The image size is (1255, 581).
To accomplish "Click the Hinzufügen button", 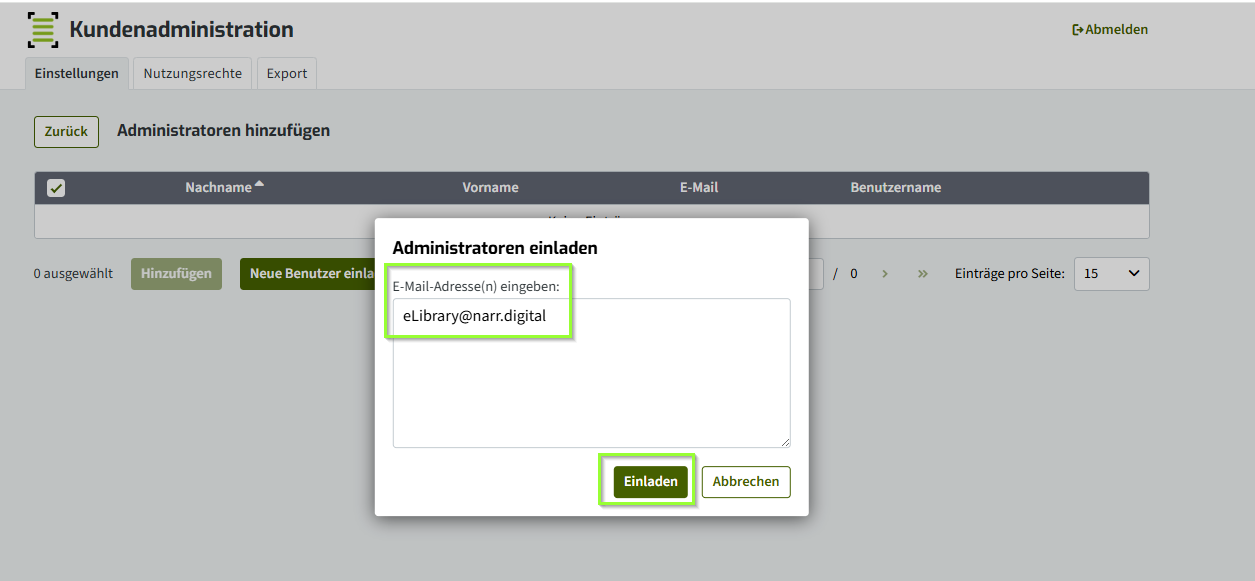I will click(x=176, y=274).
